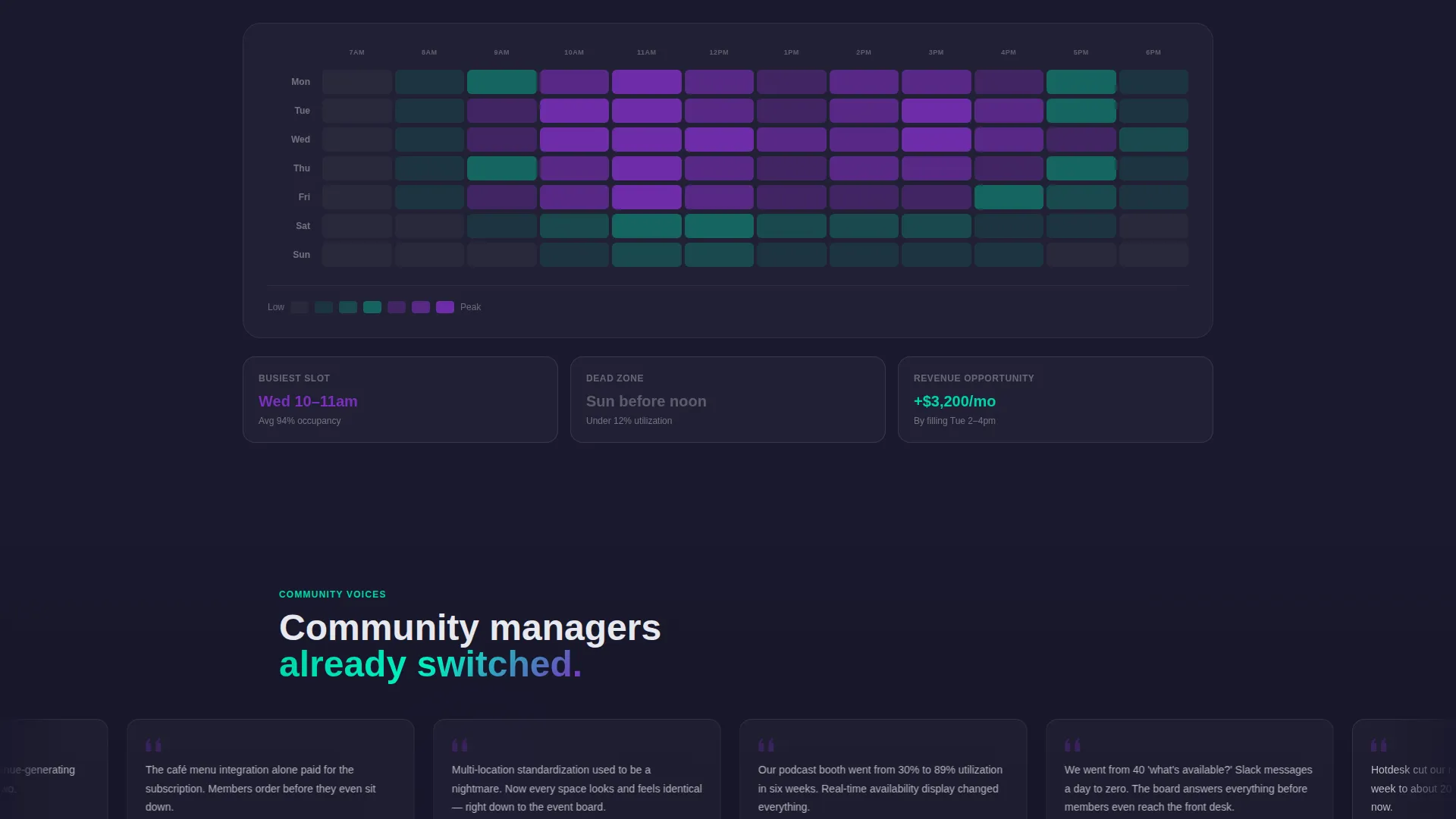Screen dimensions: 1456x819
Task: Click quote mark icon on podcast booth testimonial
Action: (766, 745)
